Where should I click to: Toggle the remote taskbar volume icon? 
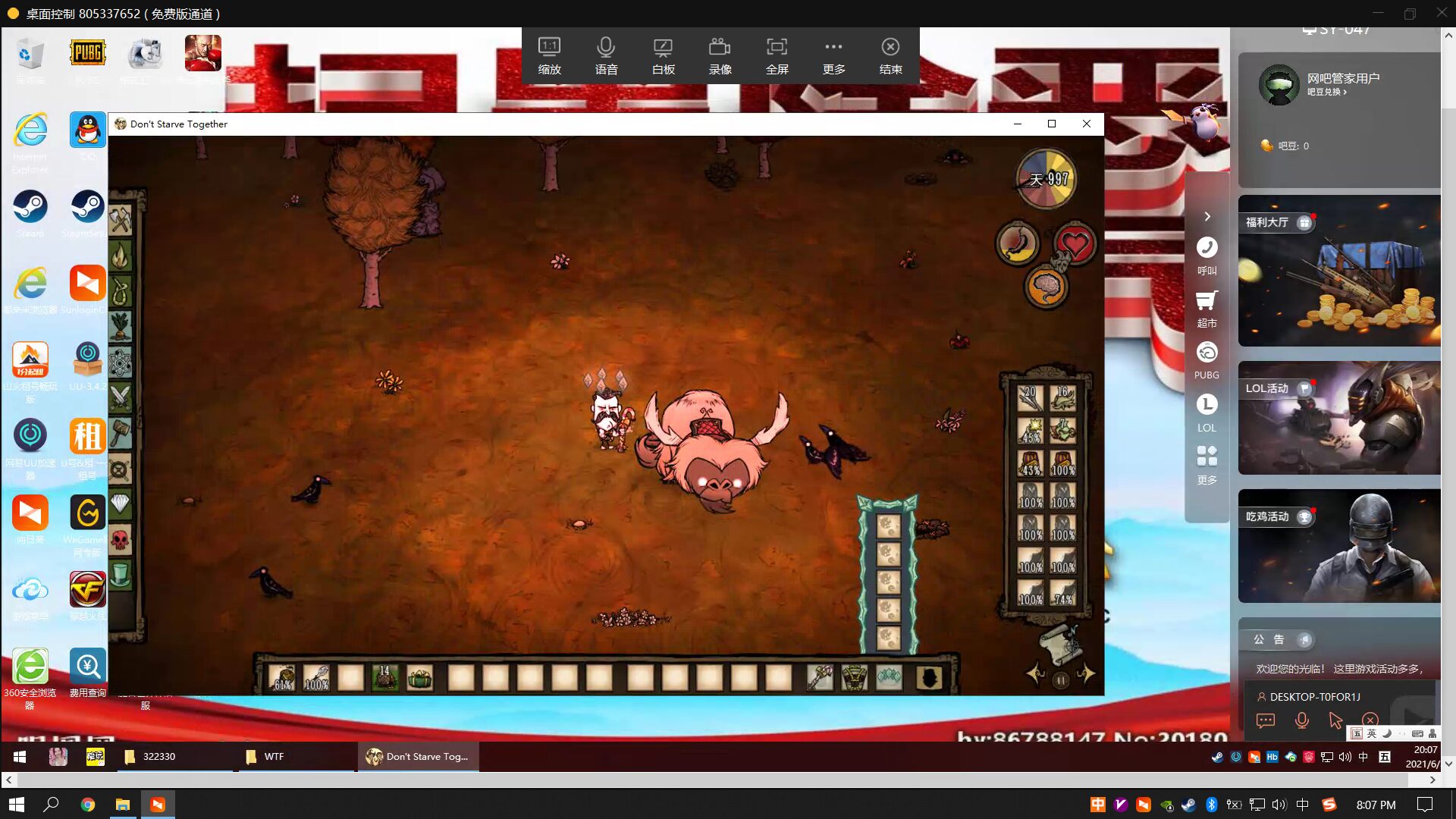pyautogui.click(x=1345, y=757)
